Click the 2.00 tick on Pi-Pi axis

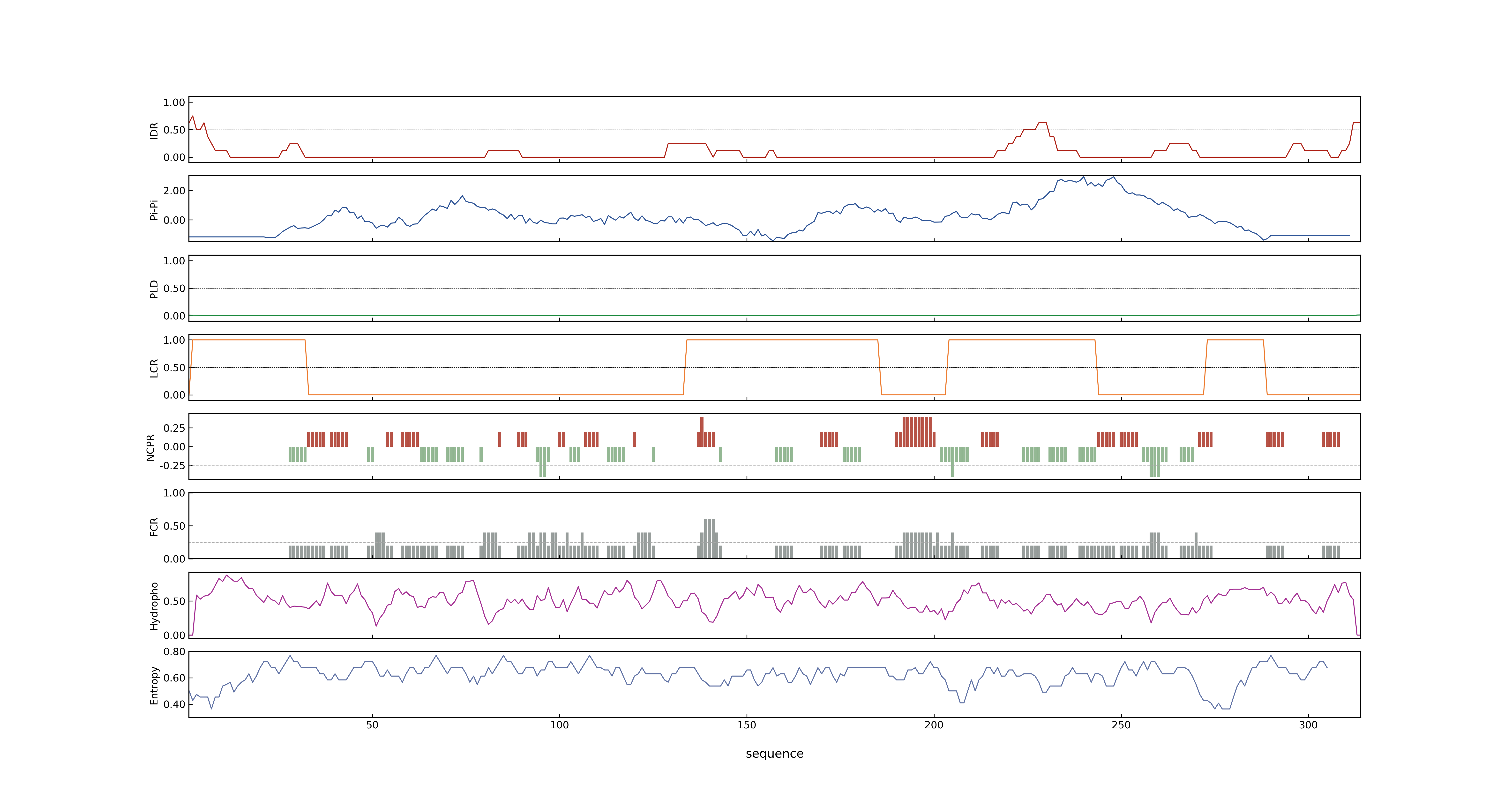(174, 191)
